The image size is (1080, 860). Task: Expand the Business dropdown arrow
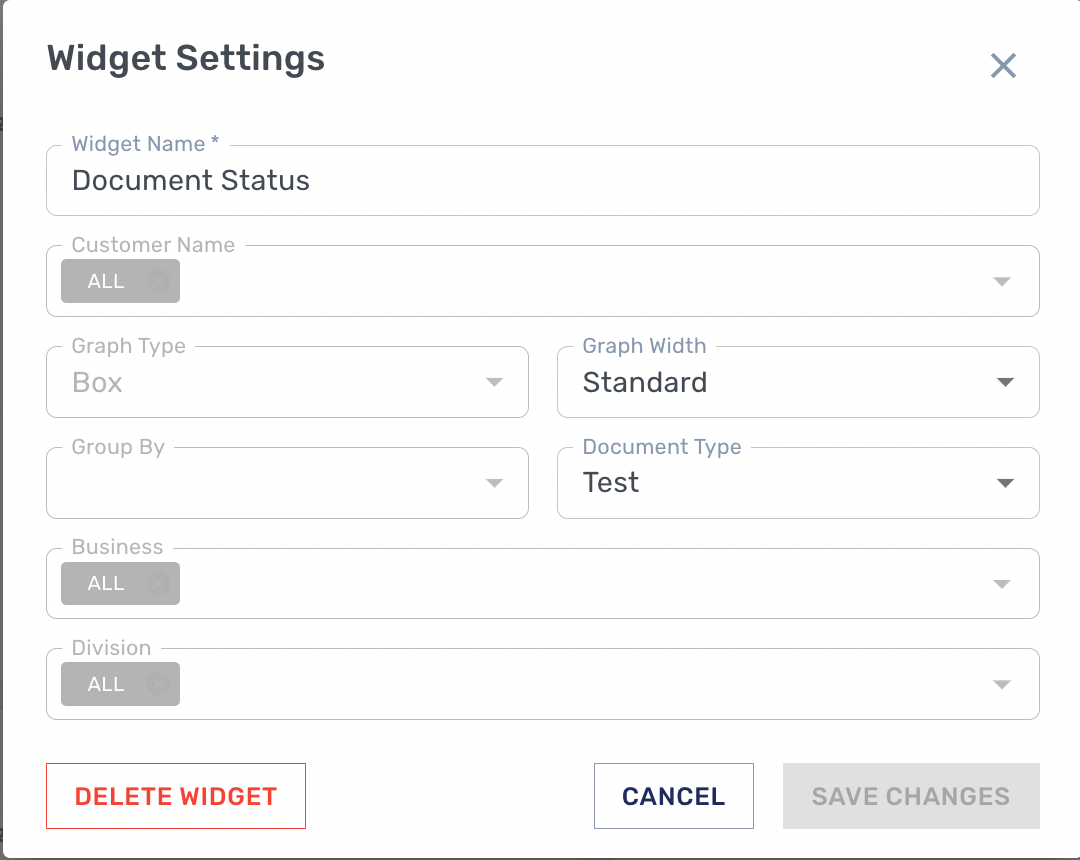click(x=1002, y=584)
